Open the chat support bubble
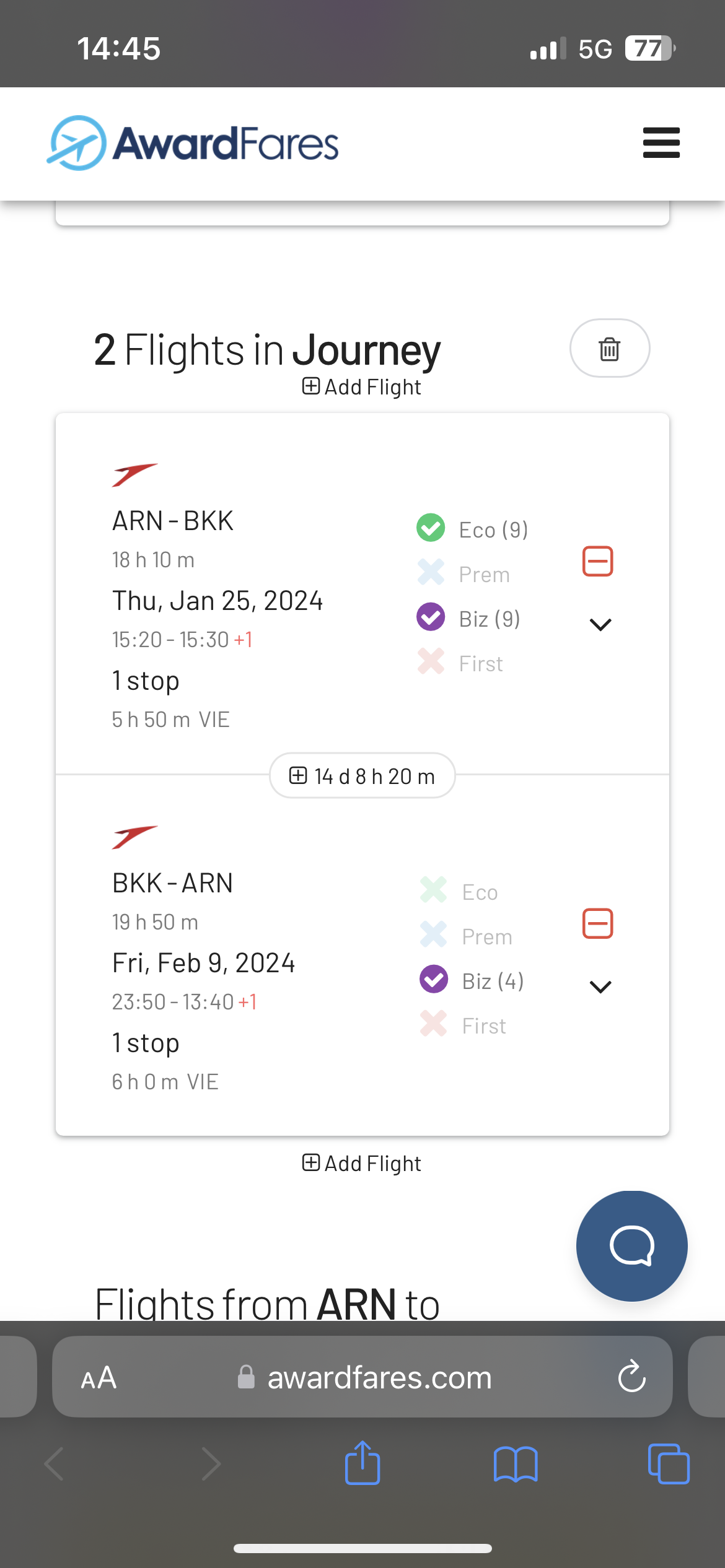The width and height of the screenshot is (725, 1568). pos(631,1246)
